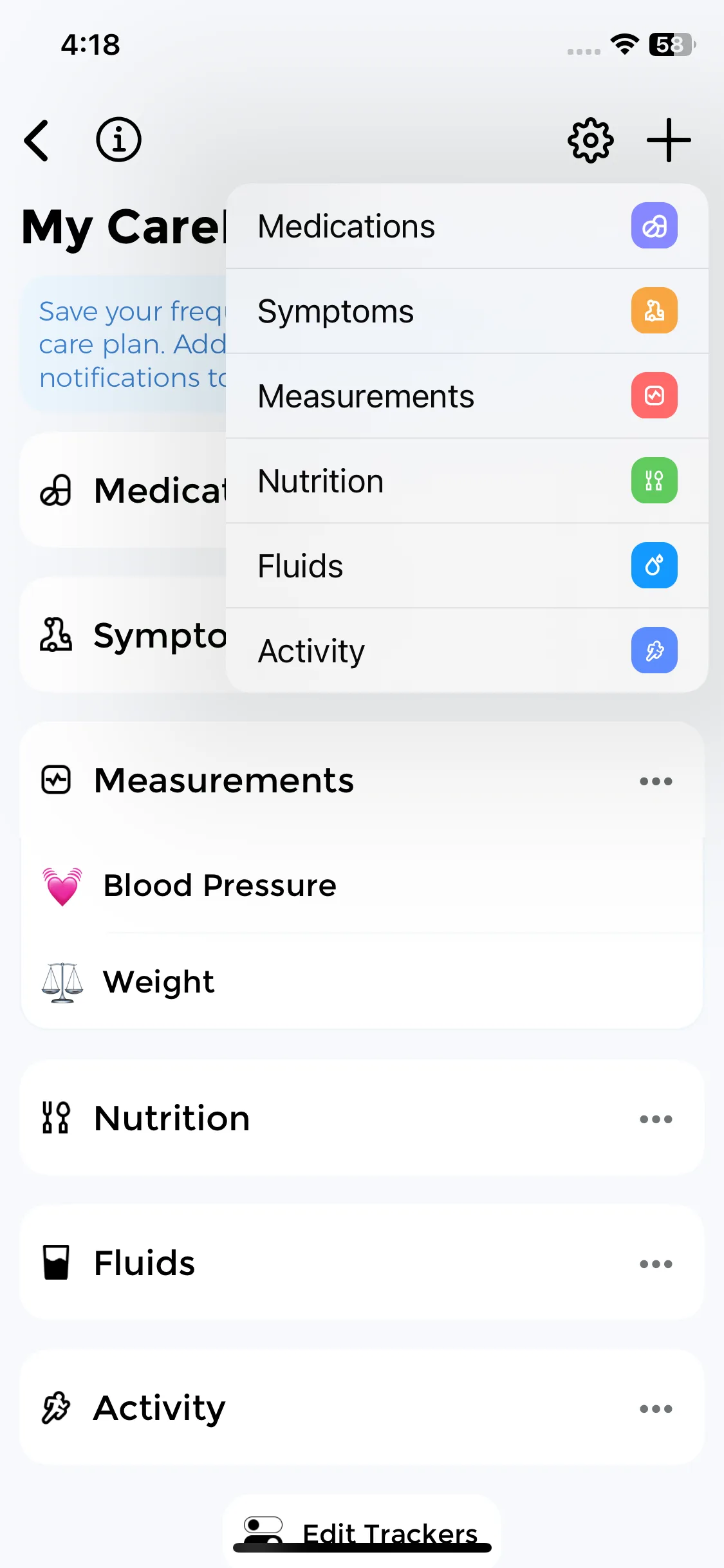Open the Blood Pressure tracker
Viewport: 724px width, 1568px height.
(220, 886)
